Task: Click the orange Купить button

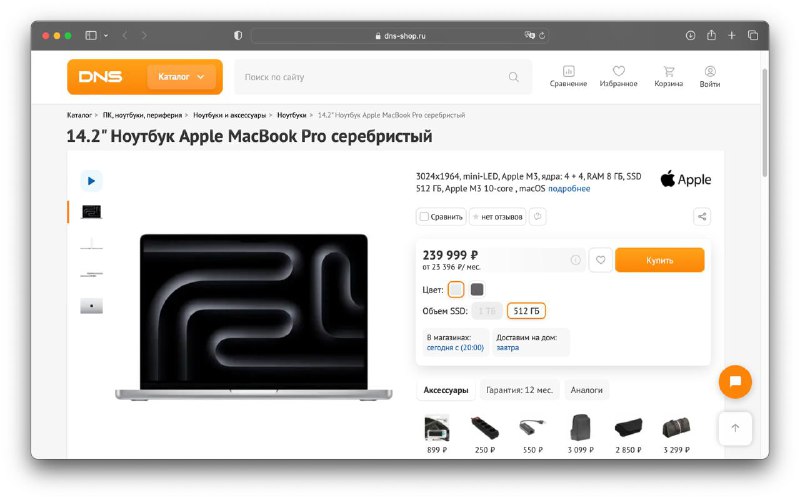Action: pos(660,260)
